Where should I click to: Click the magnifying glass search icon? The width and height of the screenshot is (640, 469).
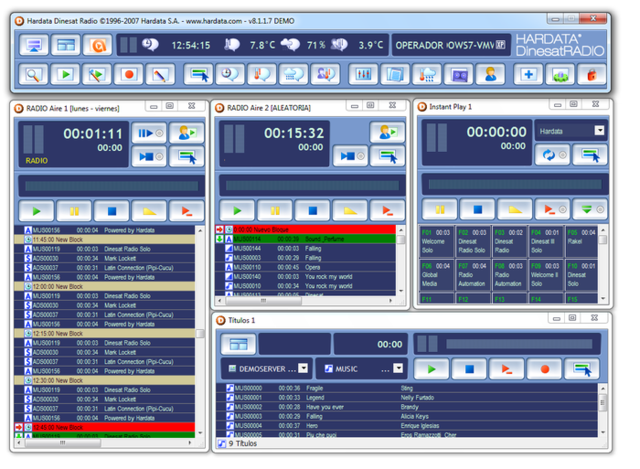(x=33, y=75)
